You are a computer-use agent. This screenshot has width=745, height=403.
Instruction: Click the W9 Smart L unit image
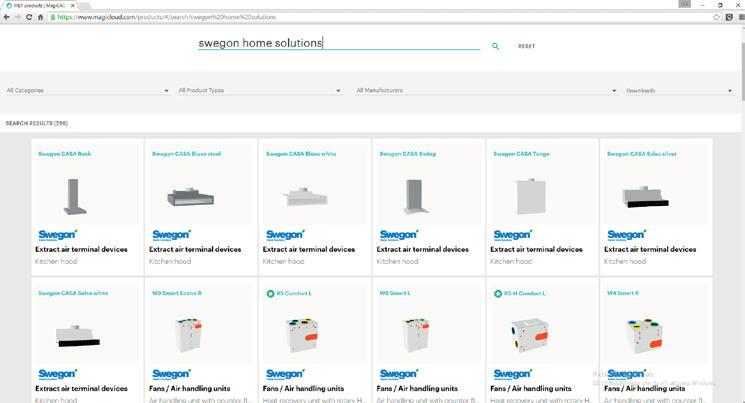[416, 335]
